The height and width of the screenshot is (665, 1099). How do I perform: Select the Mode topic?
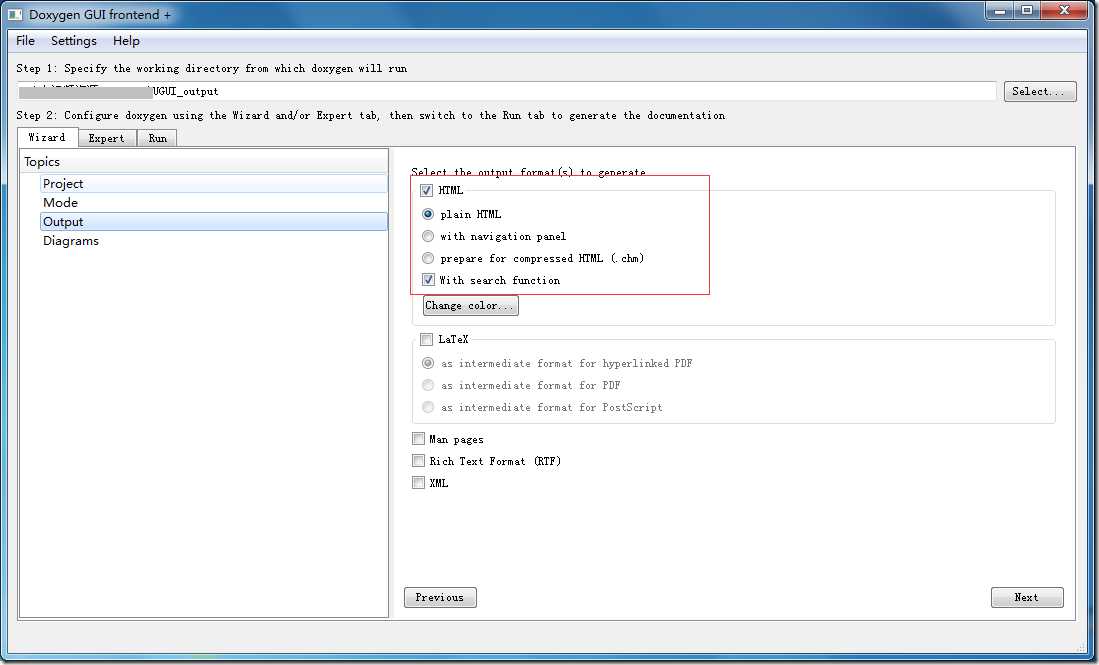pos(214,203)
